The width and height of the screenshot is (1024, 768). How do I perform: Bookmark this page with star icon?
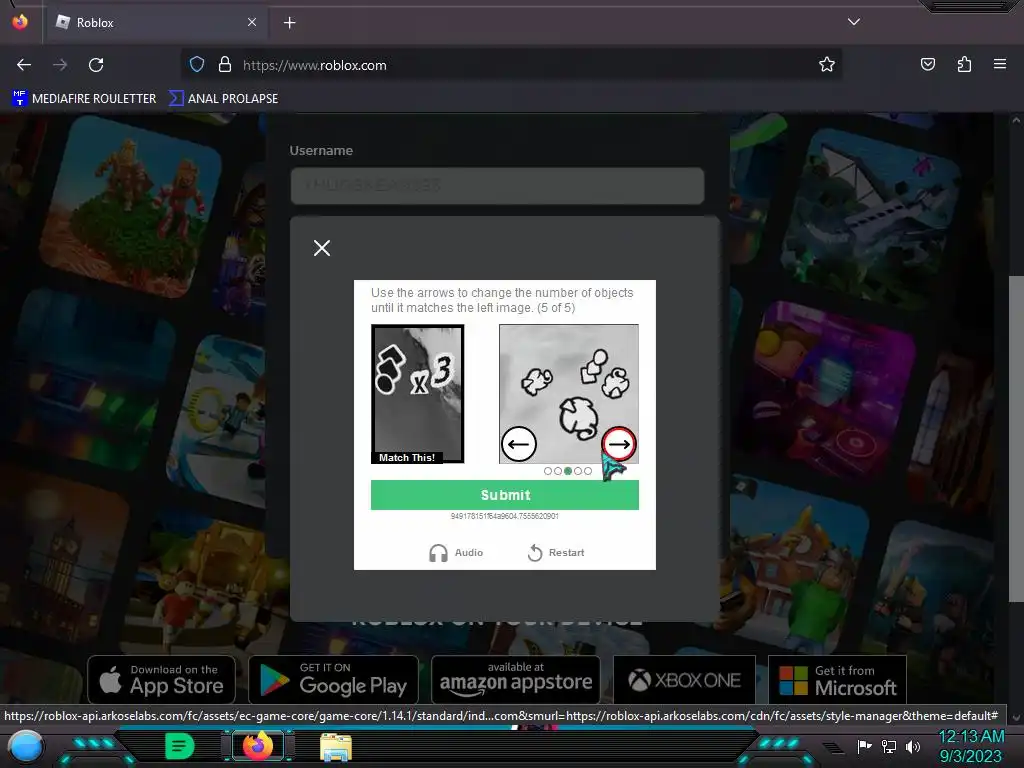827,65
